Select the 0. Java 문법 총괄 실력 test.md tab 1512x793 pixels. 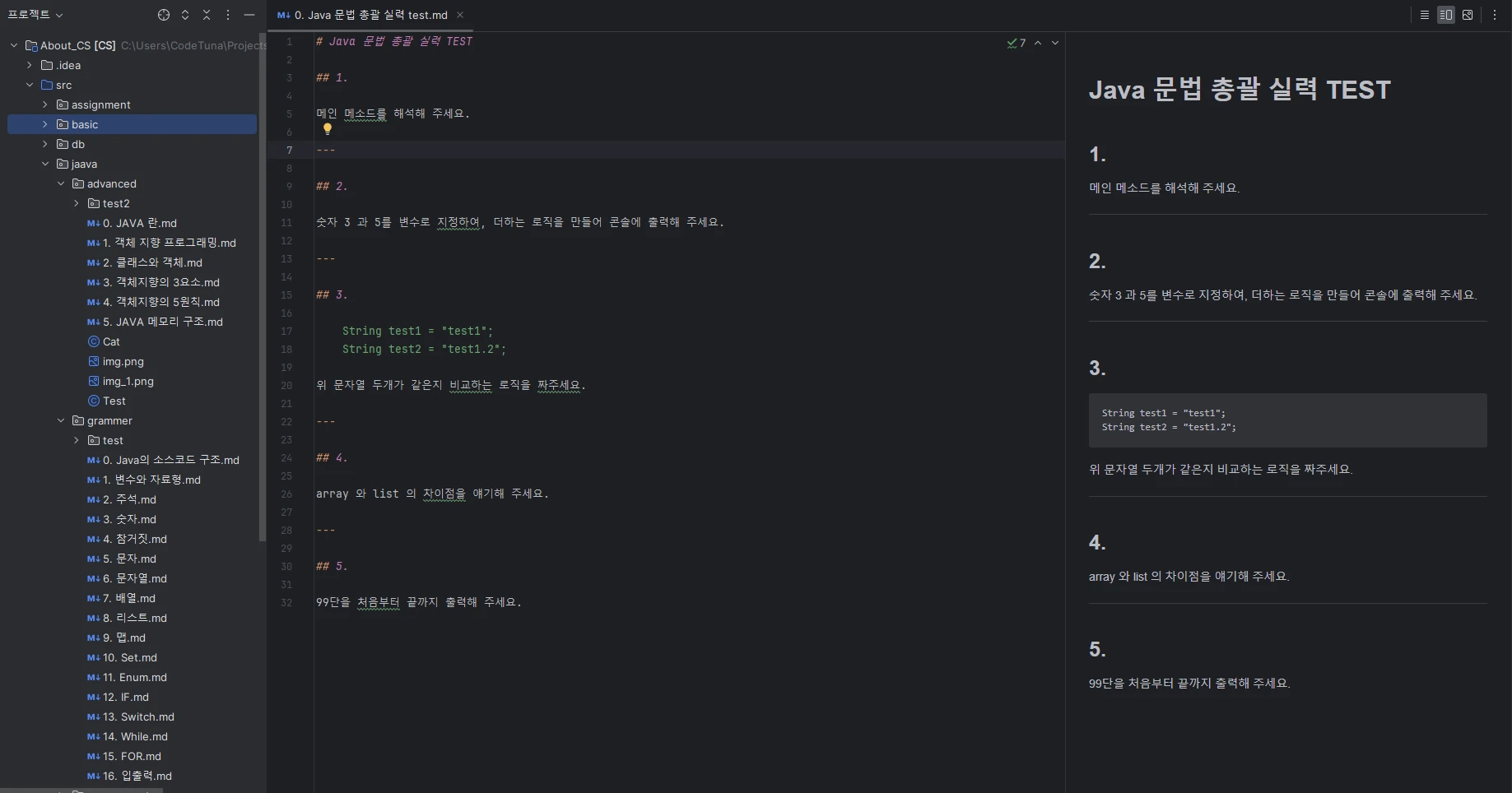(x=363, y=15)
